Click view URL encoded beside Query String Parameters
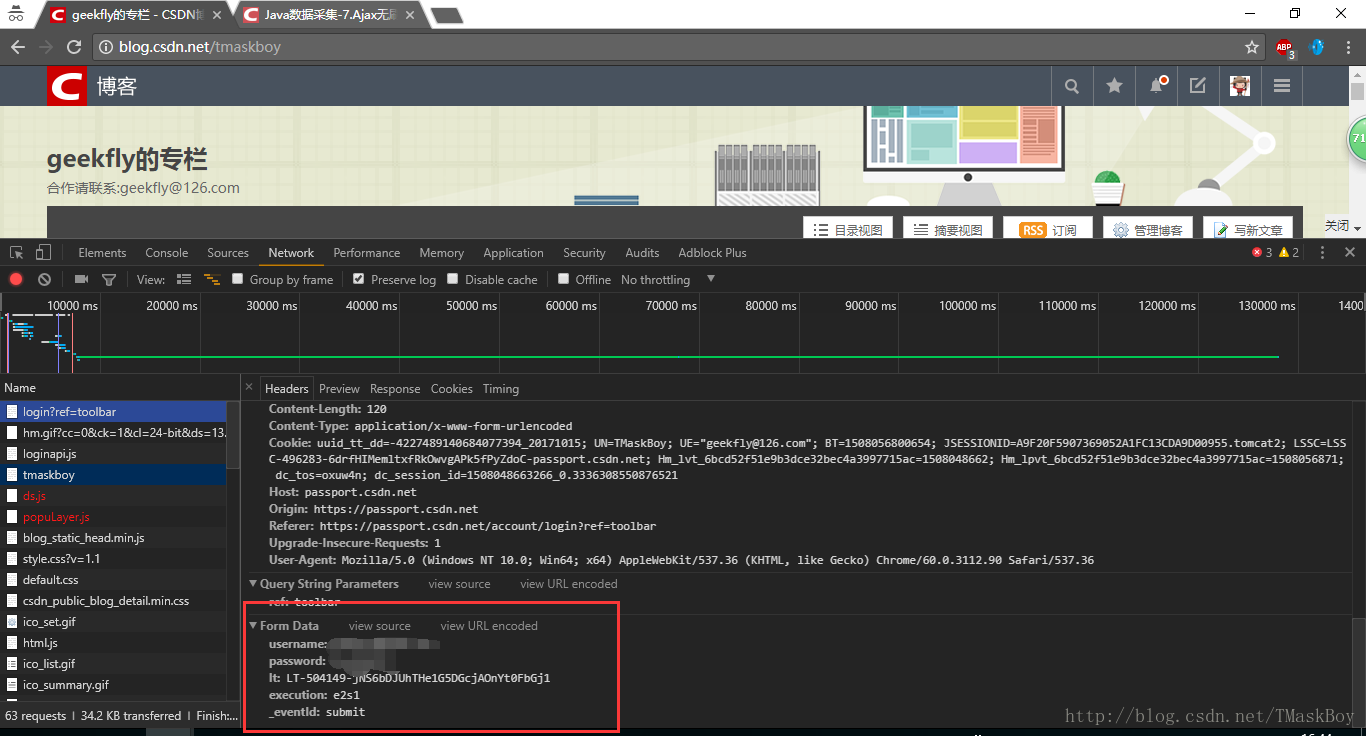This screenshot has height=736, width=1366. click(569, 584)
